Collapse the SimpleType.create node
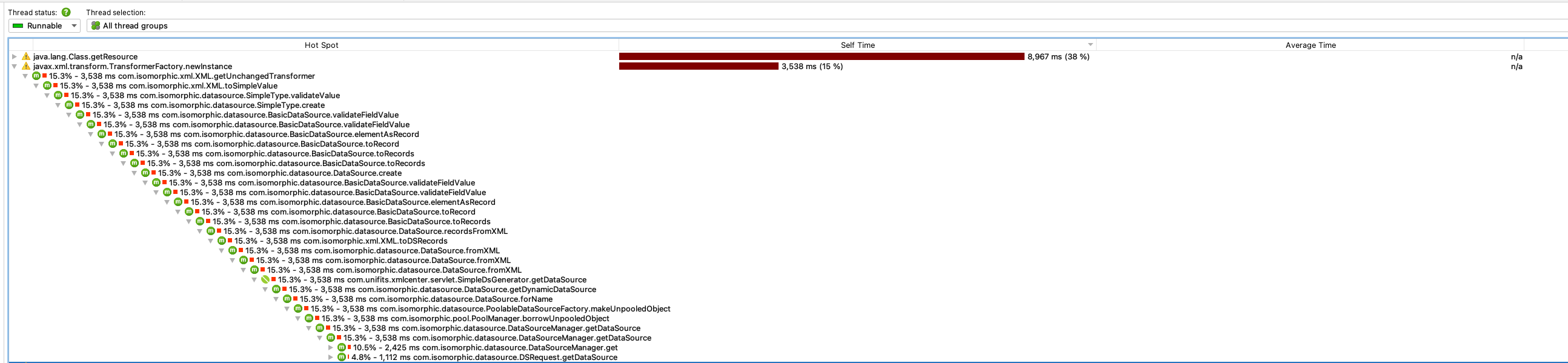Image resolution: width=1568 pixels, height=363 pixels. tap(58, 105)
